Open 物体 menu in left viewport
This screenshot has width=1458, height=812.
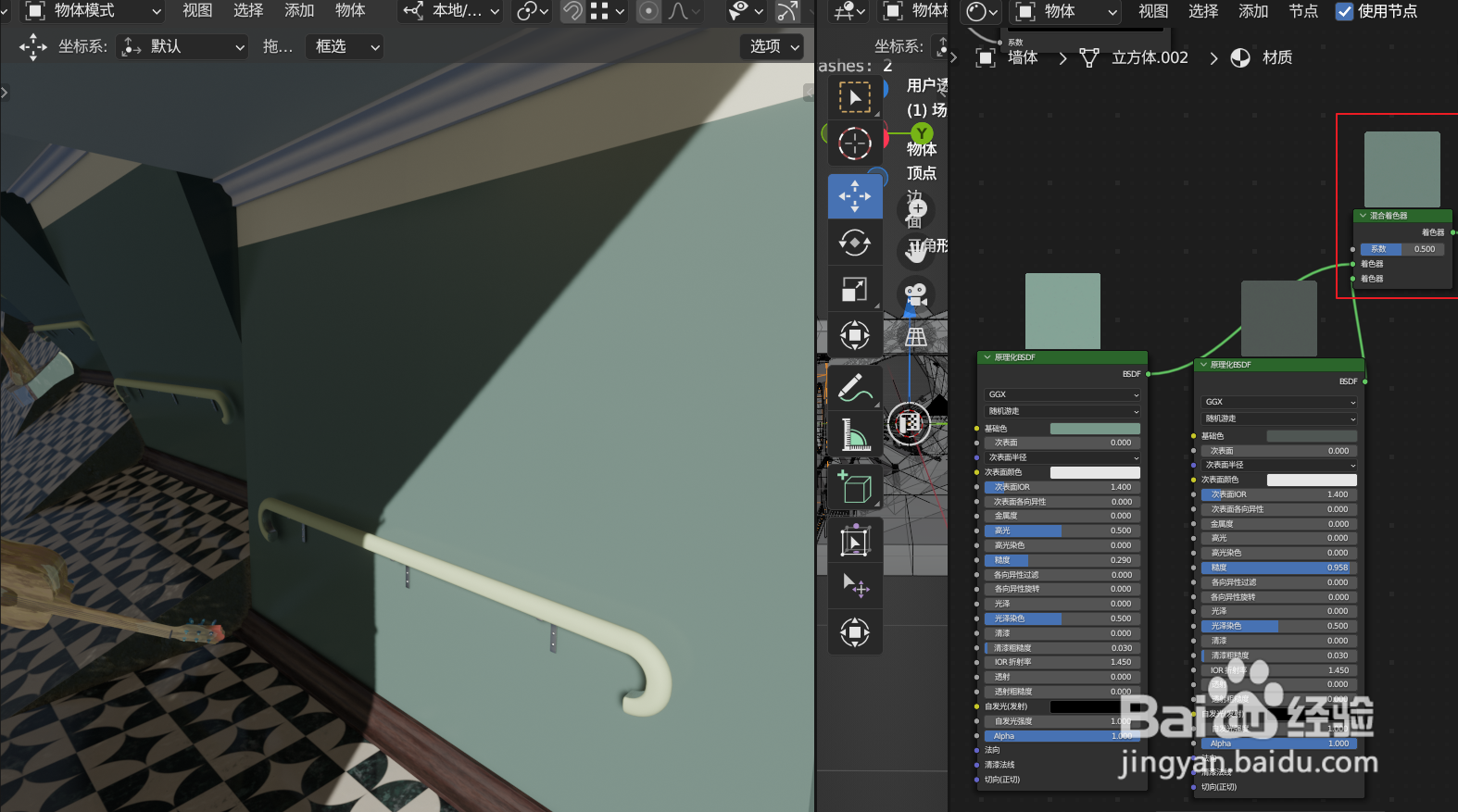click(350, 10)
